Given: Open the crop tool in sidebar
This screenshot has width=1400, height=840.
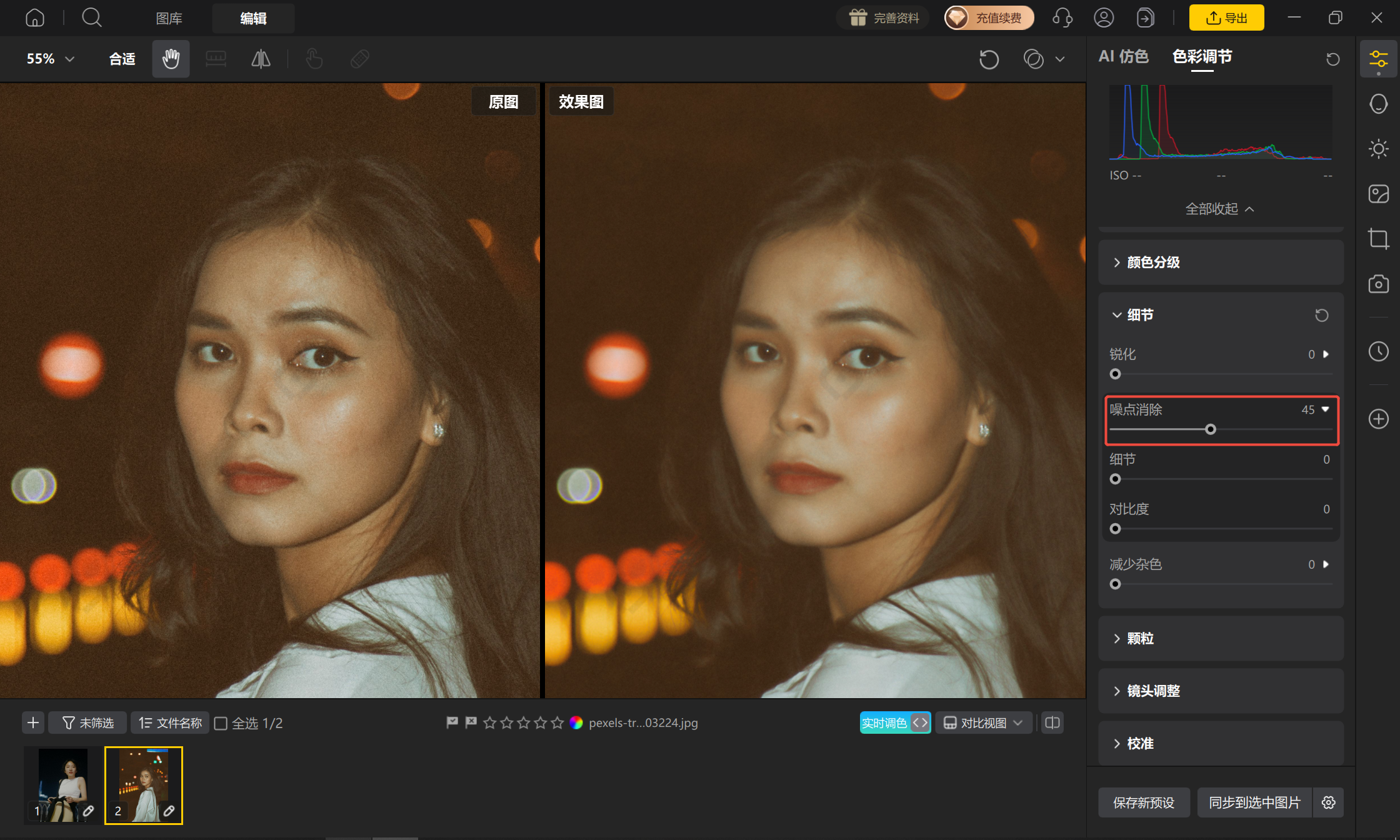Looking at the screenshot, I should click(x=1378, y=239).
